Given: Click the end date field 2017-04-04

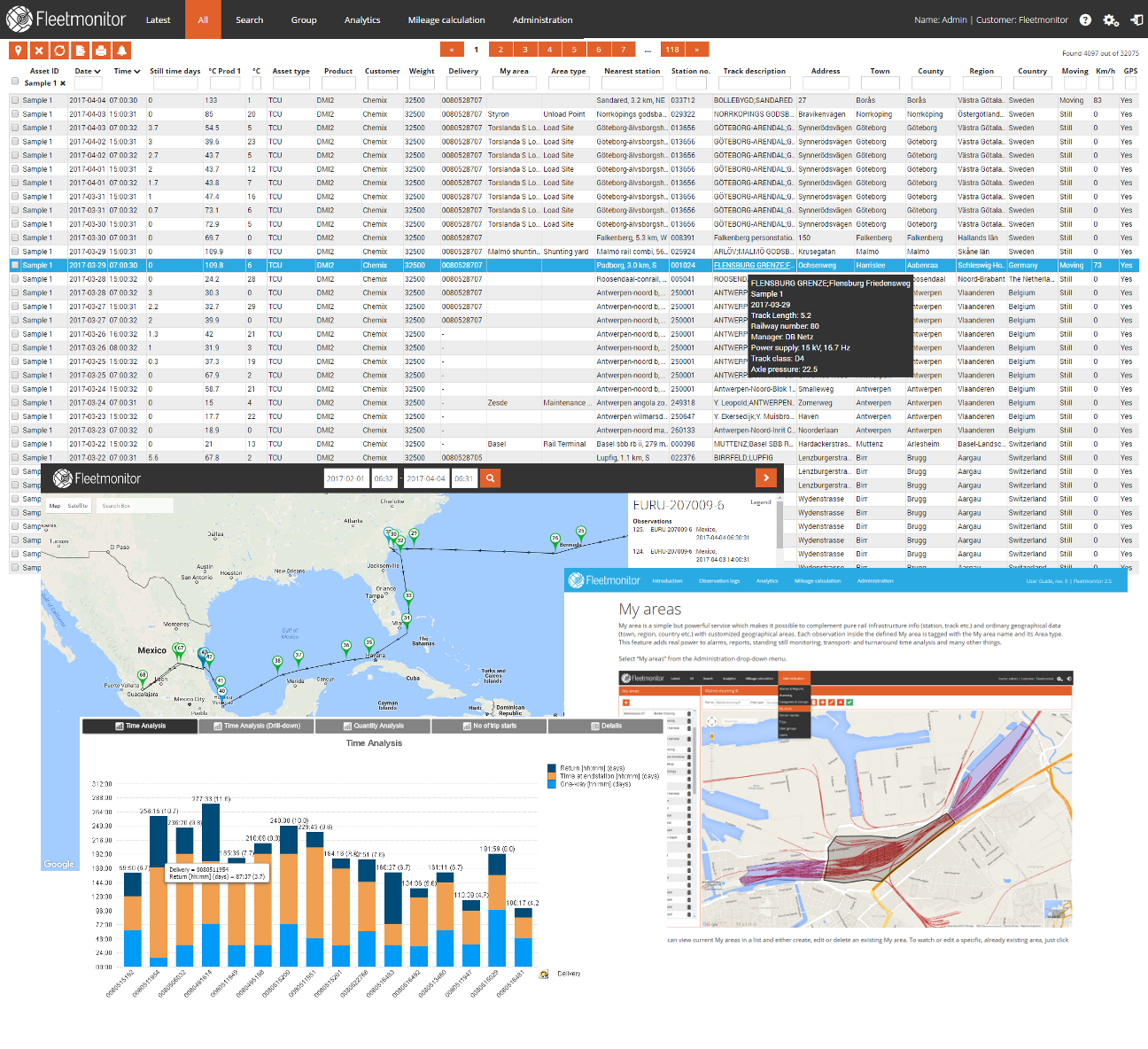Looking at the screenshot, I should tap(426, 478).
